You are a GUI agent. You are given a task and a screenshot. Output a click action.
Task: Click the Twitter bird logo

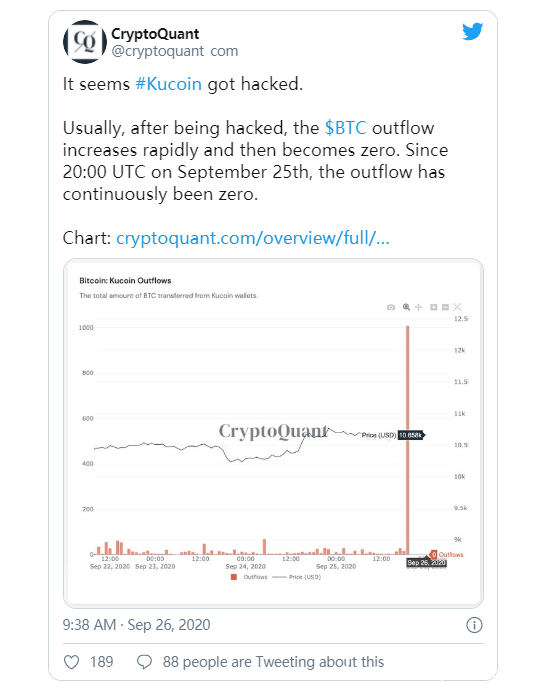pos(472,31)
